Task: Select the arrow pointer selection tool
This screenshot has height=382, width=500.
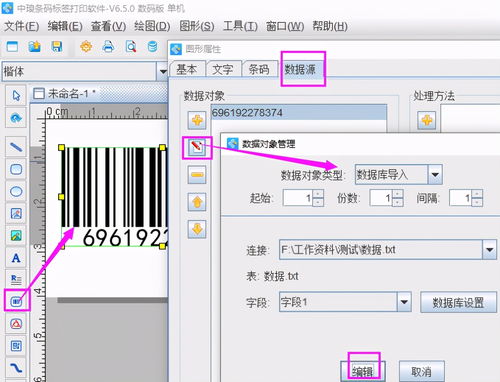Action: 16,96
